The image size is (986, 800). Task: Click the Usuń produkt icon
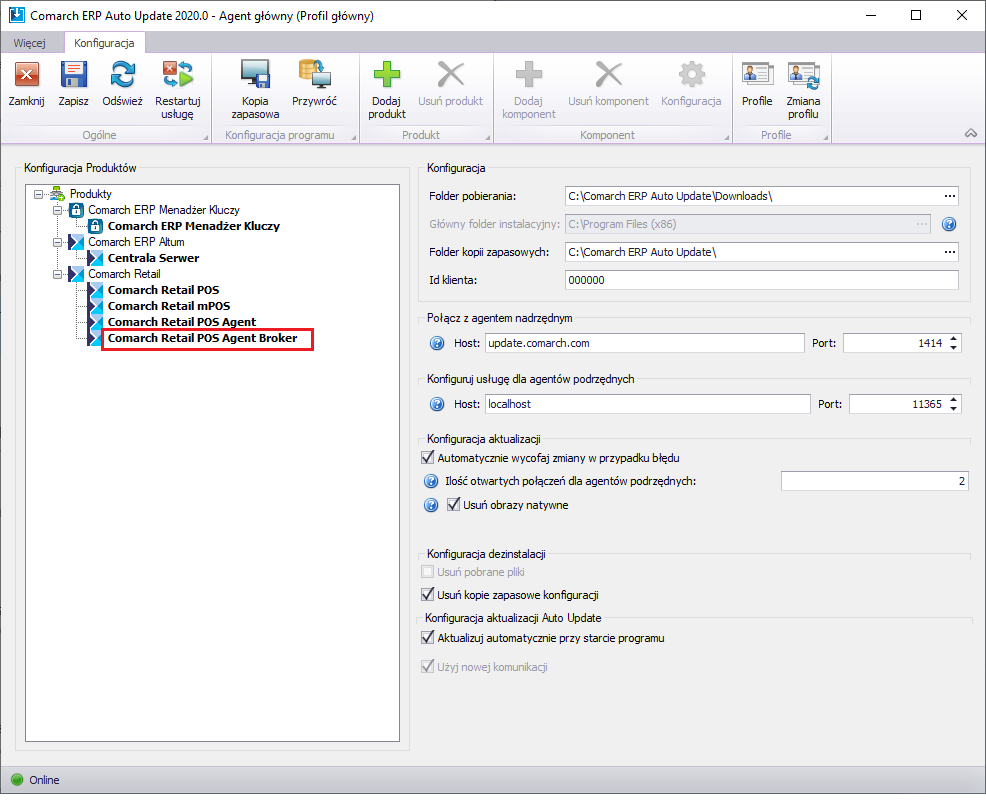[x=451, y=75]
